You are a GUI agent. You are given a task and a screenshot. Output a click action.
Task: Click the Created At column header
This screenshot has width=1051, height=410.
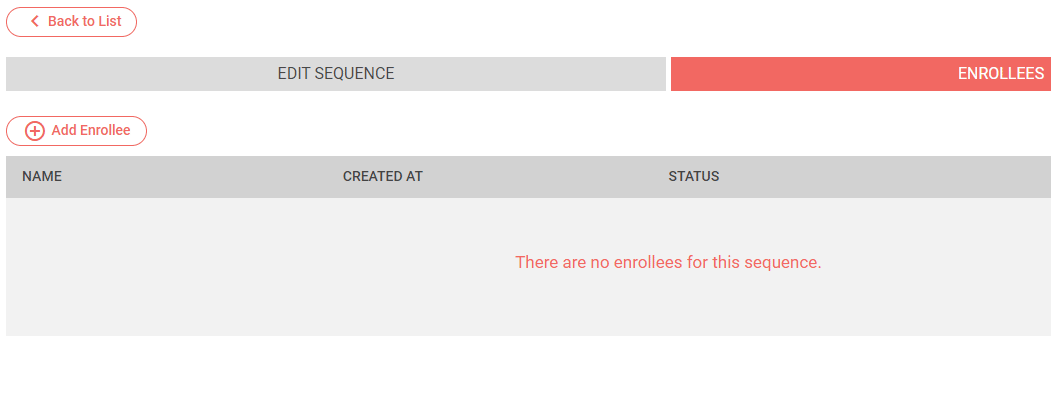[x=383, y=177]
